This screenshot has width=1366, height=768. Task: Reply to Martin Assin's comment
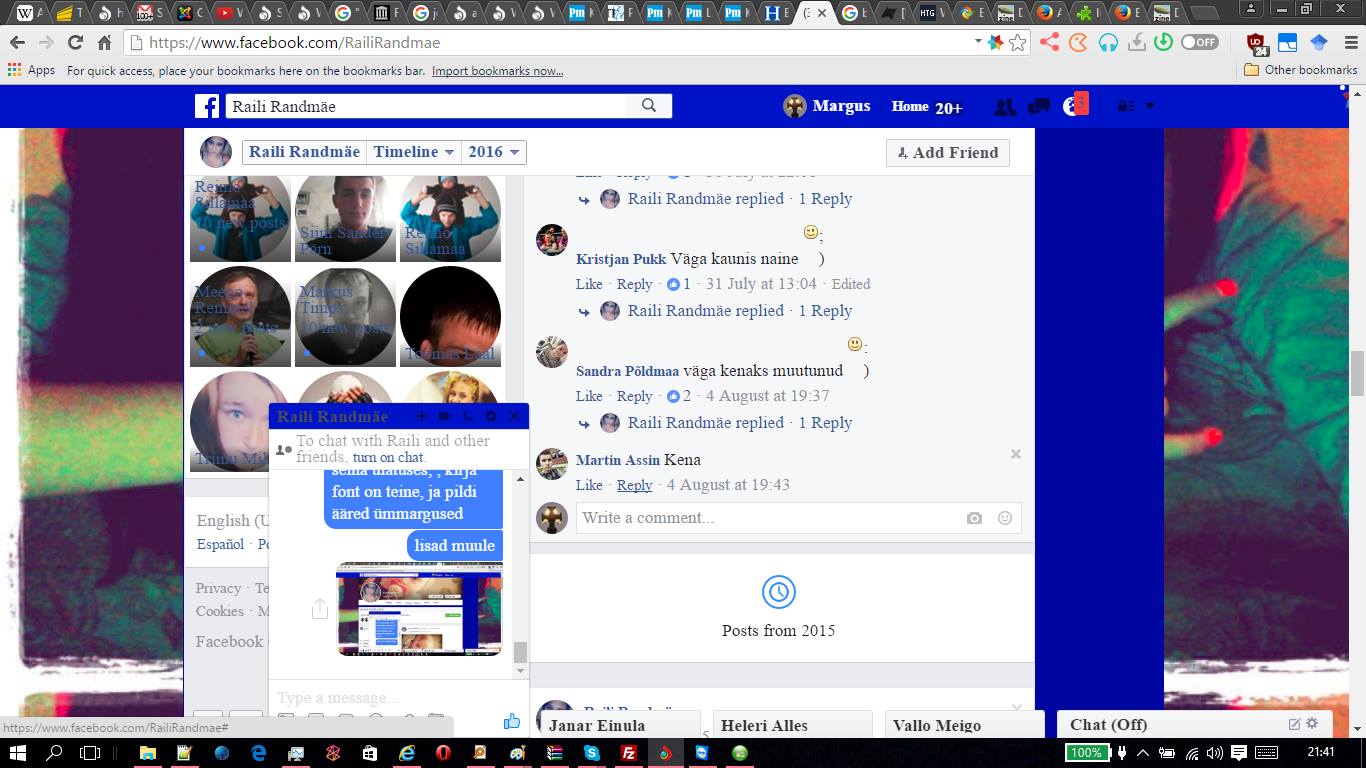[x=634, y=485]
